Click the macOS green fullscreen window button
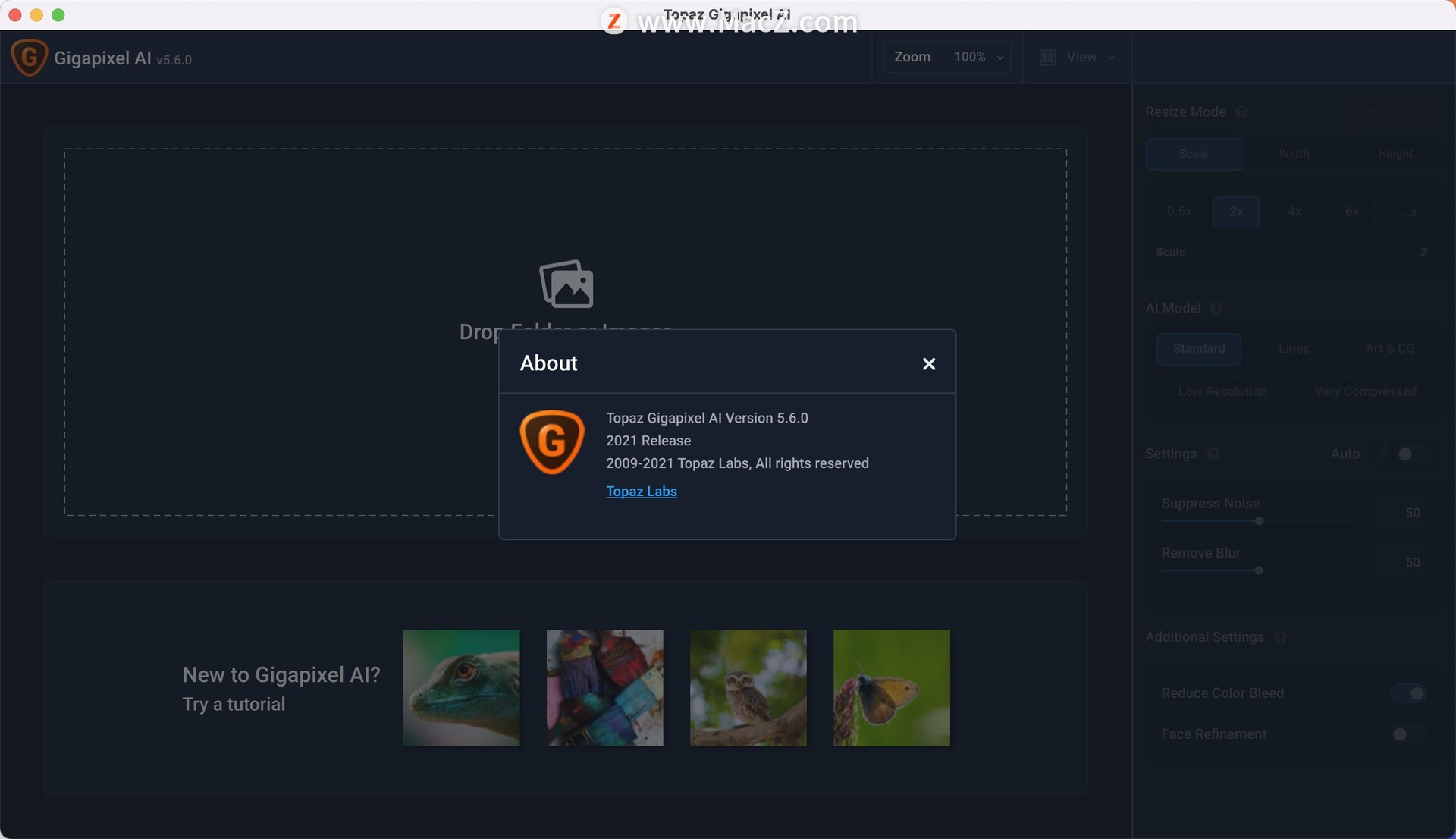This screenshot has width=1456, height=839. tap(58, 15)
